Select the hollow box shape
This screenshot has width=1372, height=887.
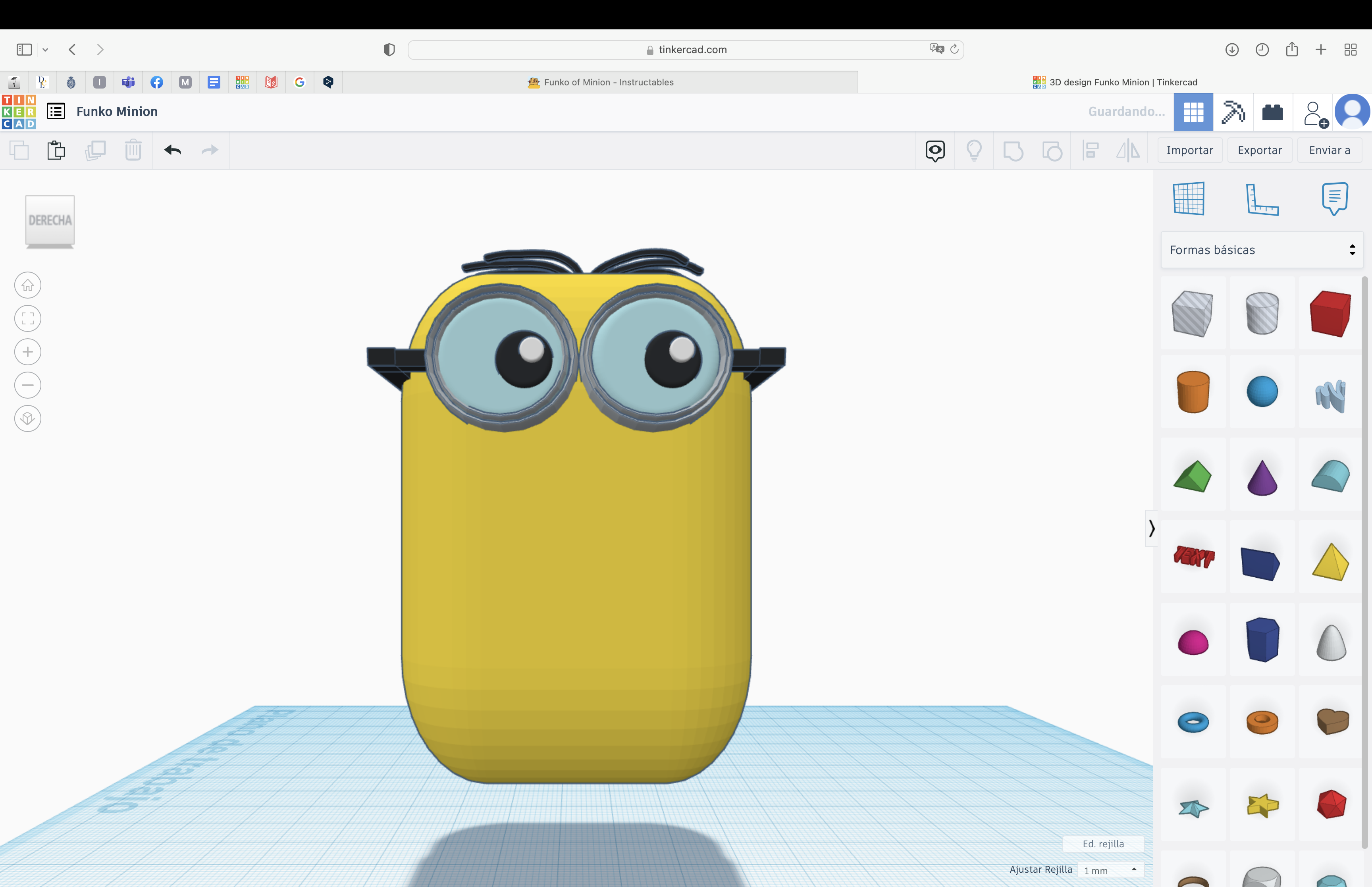pyautogui.click(x=1192, y=314)
